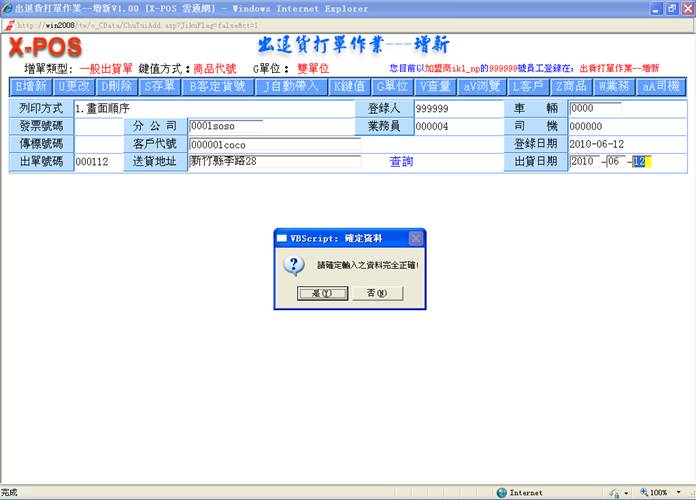Click the 否(N) button in the dialog
This screenshot has height=500, width=696.
[x=384, y=293]
